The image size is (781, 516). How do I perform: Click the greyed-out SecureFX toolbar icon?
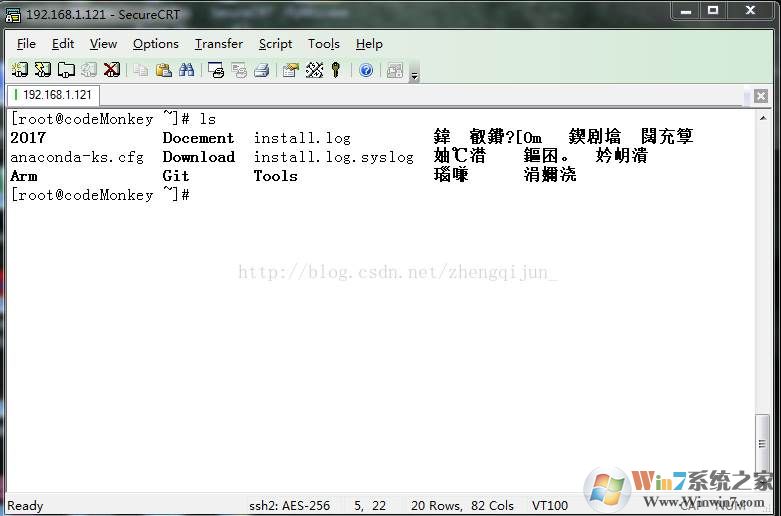click(x=395, y=70)
